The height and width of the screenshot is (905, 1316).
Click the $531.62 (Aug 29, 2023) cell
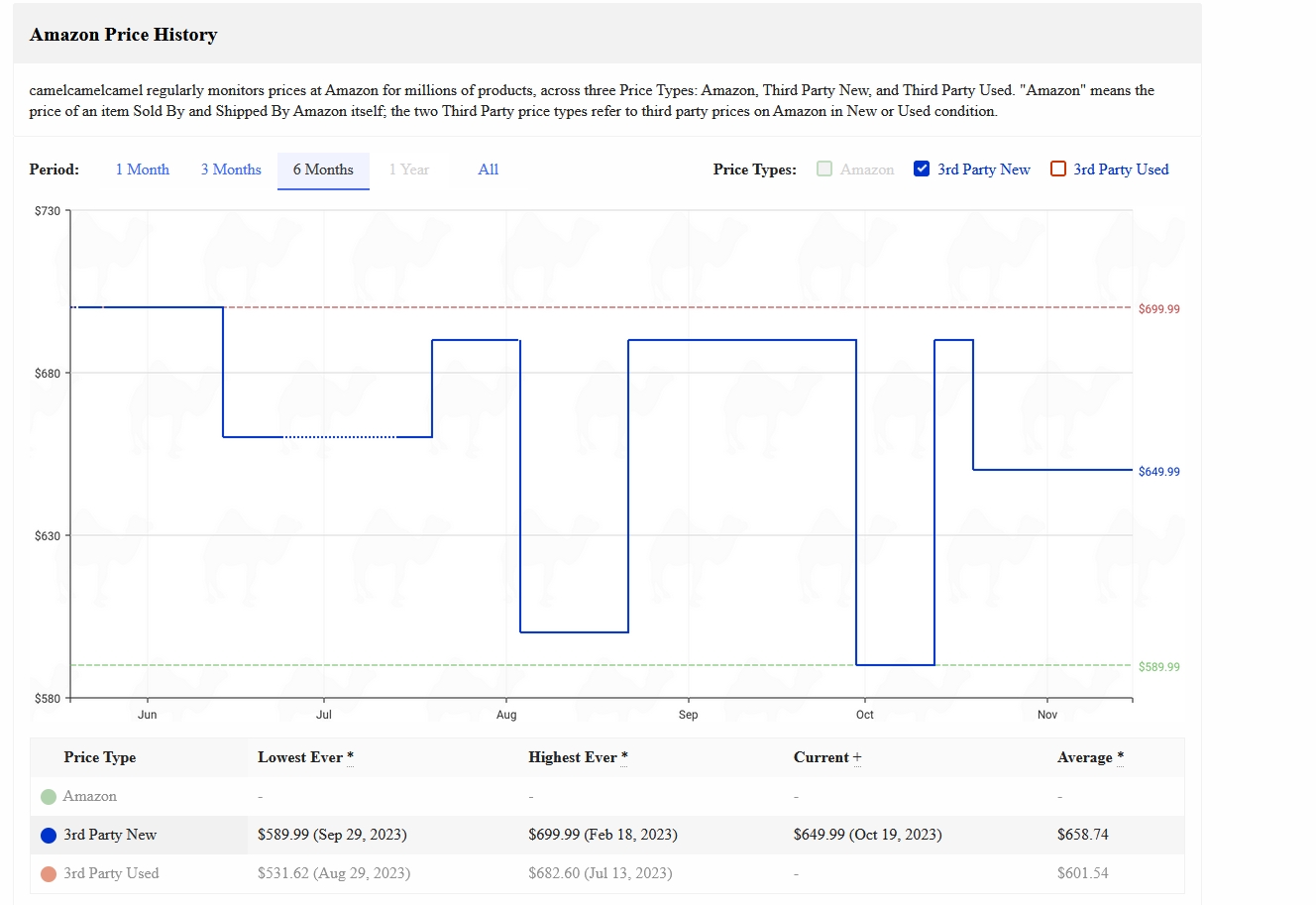[x=334, y=873]
